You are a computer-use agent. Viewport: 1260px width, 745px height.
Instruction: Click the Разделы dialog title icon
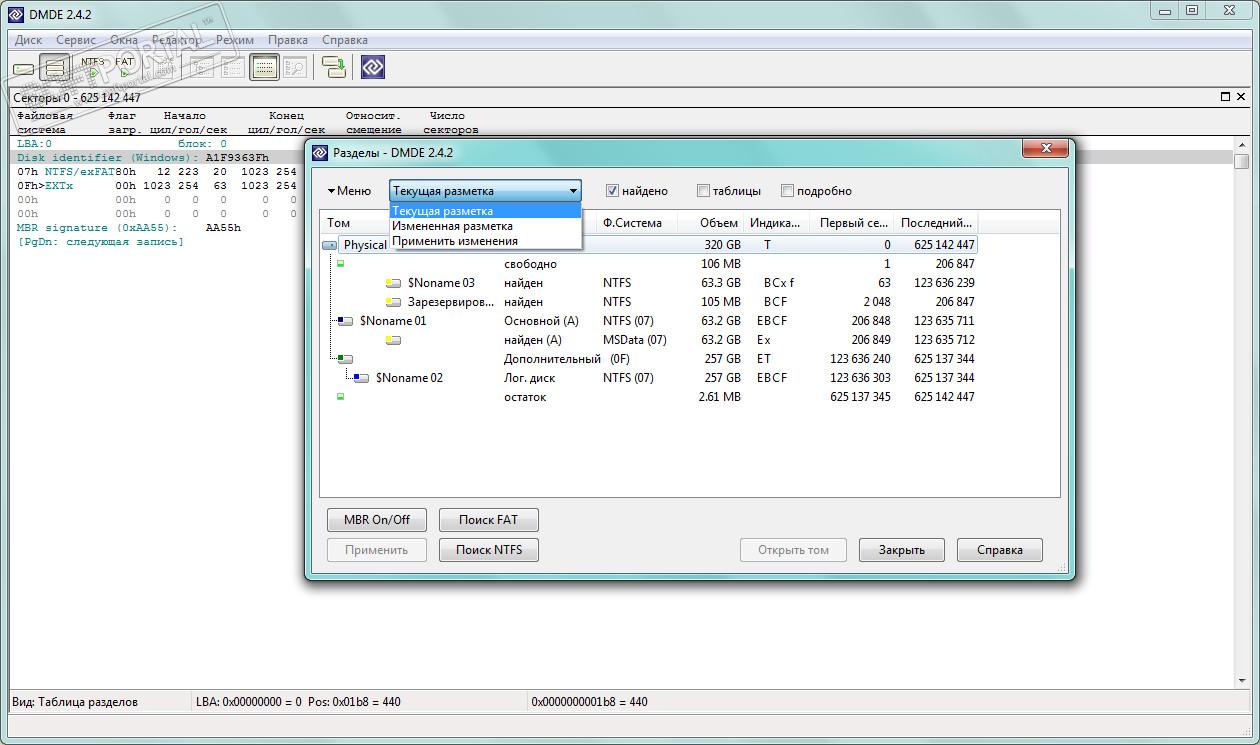(320, 153)
